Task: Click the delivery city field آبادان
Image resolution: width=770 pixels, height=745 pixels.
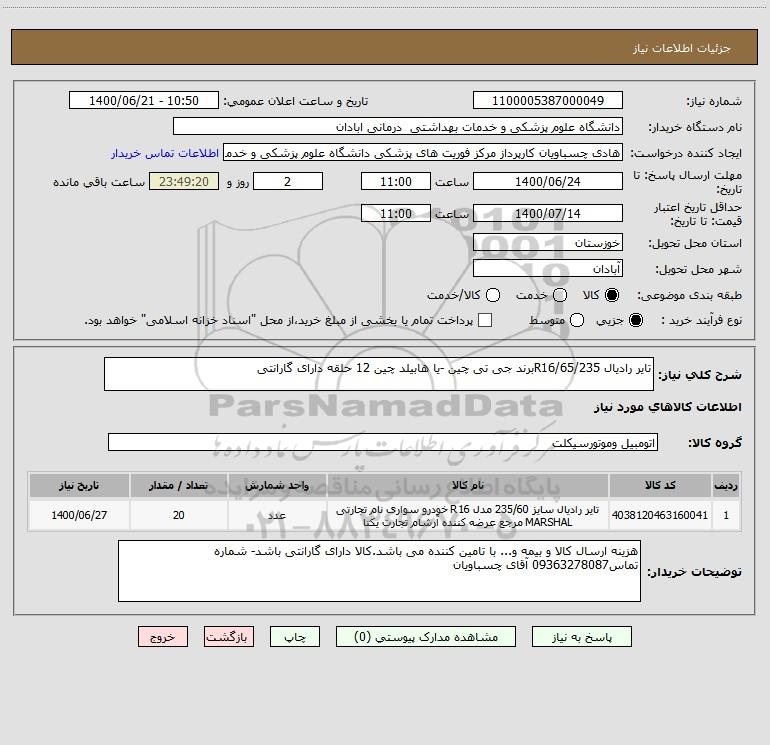Action: click(548, 268)
